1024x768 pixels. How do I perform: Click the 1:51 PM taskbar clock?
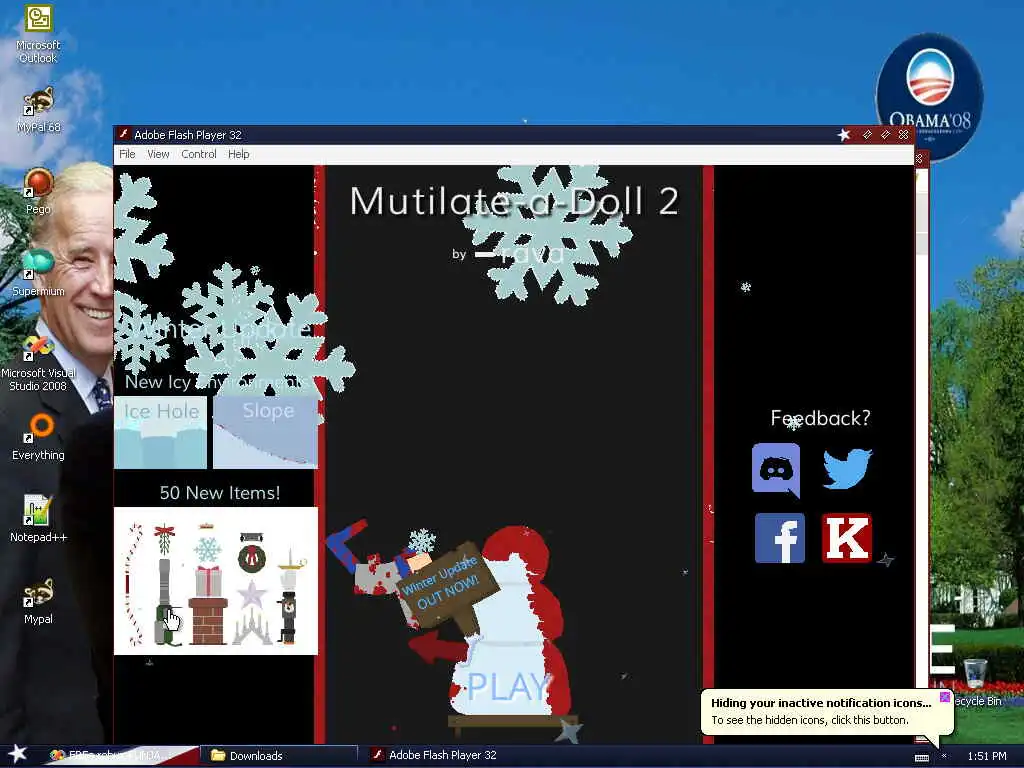pyautogui.click(x=987, y=756)
